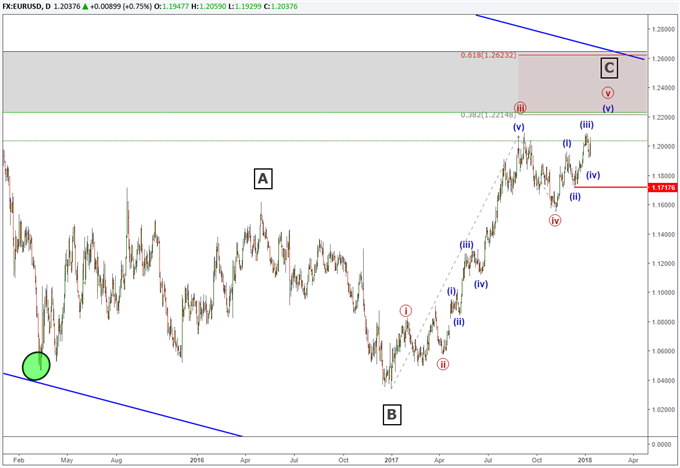Click the 1.26000 price axis label
Viewport: 680px width, 468px height.
[x=663, y=59]
